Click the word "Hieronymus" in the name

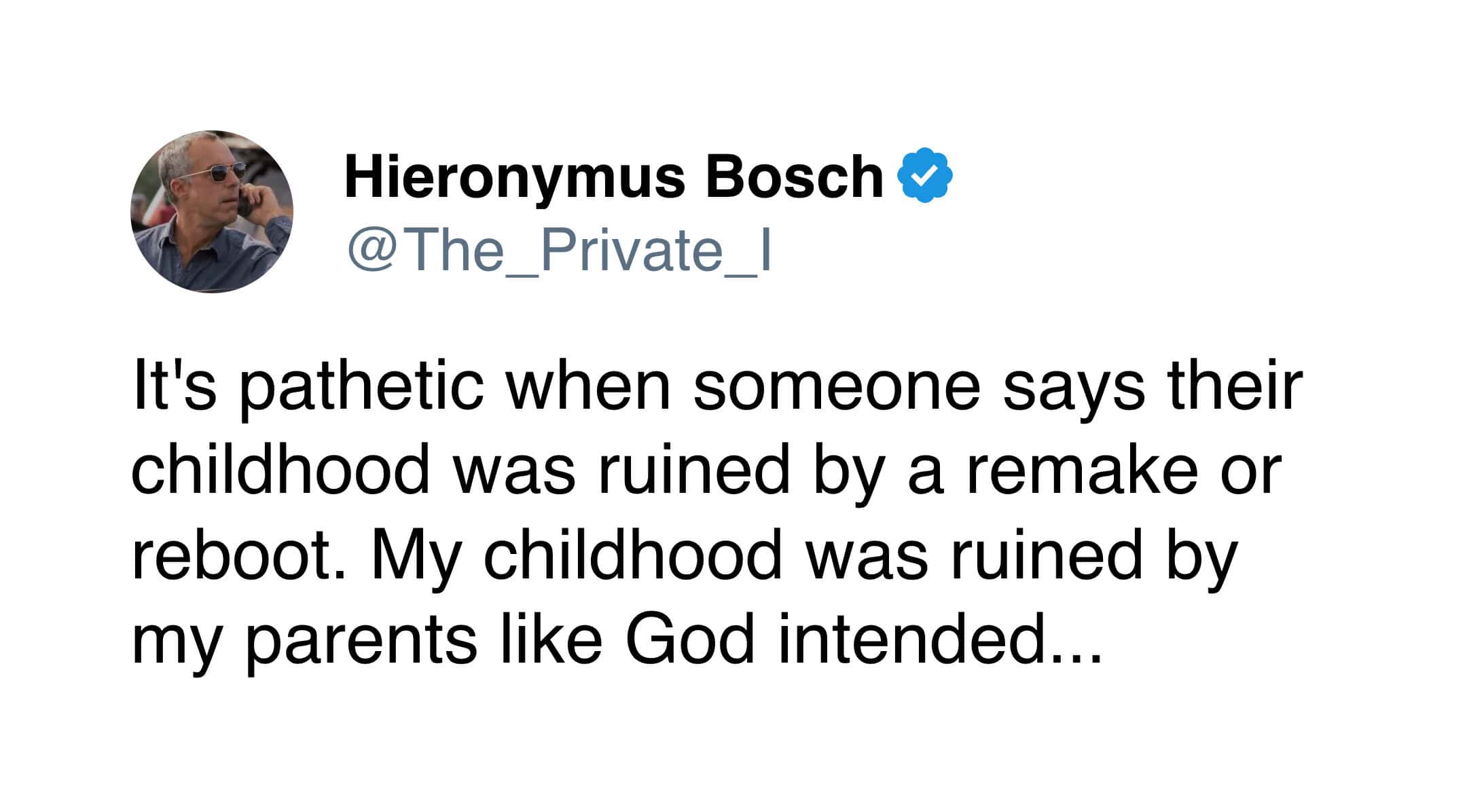coord(515,177)
